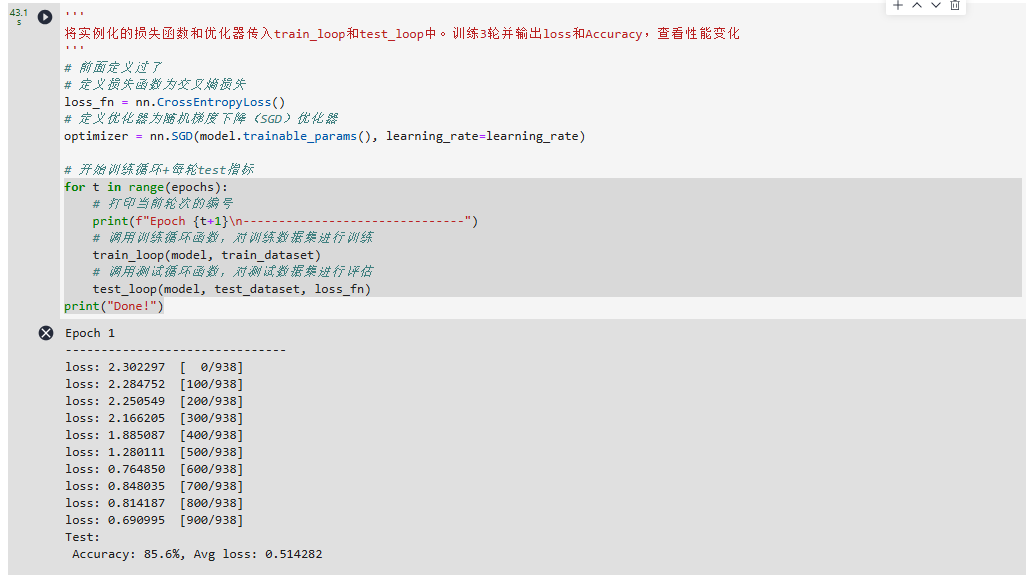Click the output line 'loss: 0.848035 [700/938]'
Image resolution: width=1034 pixels, height=575 pixels.
coord(154,487)
